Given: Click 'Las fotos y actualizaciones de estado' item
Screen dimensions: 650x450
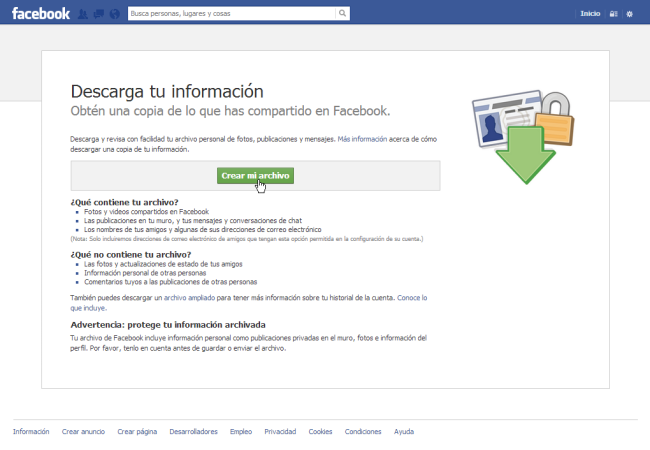Looking at the screenshot, I should [163, 264].
